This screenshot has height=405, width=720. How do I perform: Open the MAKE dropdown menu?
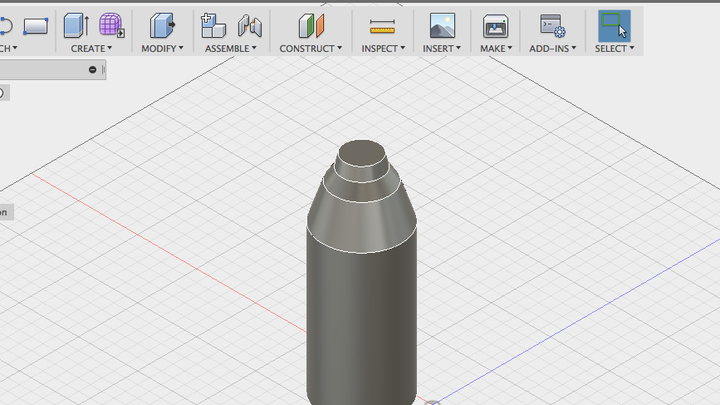point(496,48)
